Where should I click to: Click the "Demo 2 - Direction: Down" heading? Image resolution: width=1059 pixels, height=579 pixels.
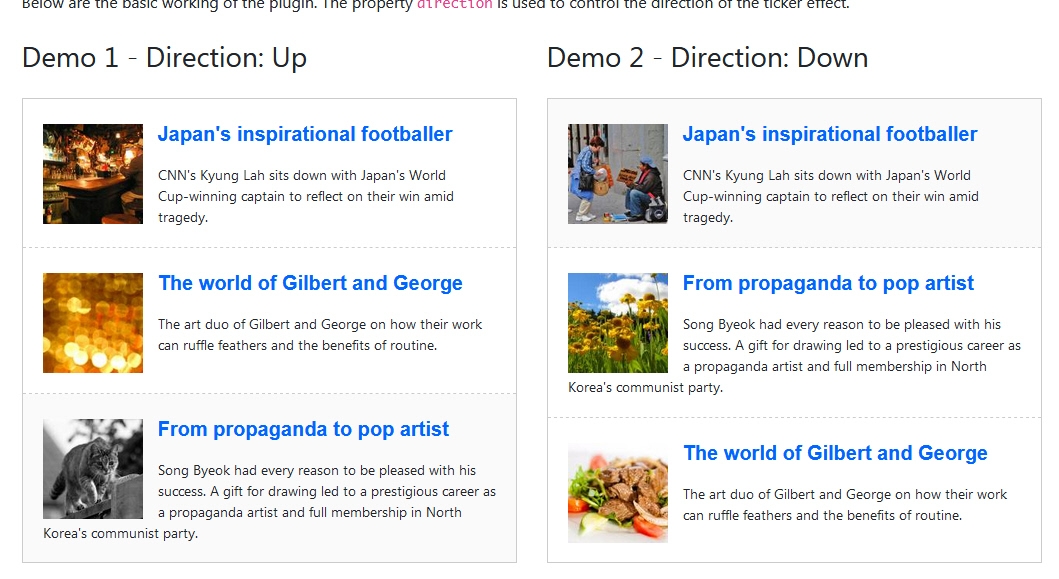coord(707,58)
